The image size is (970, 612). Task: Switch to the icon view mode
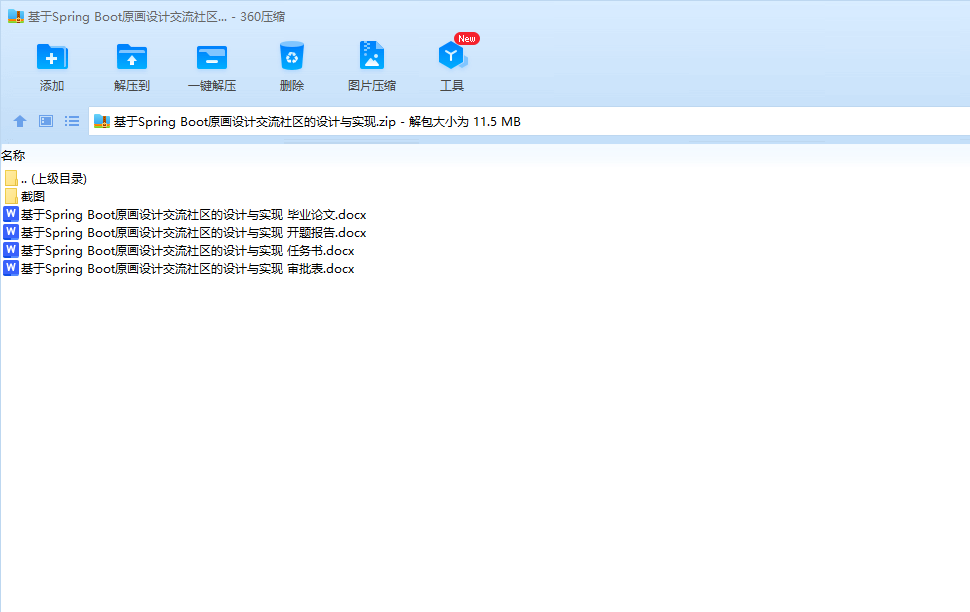[x=46, y=121]
